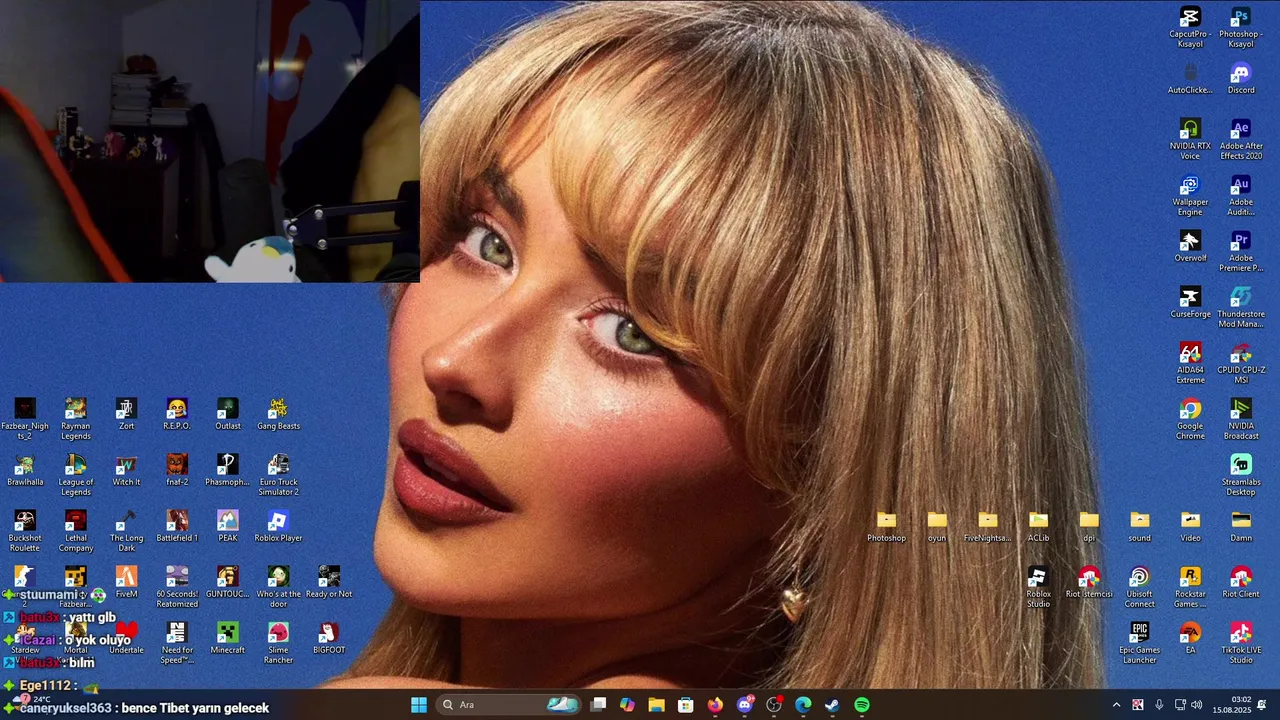The width and height of the screenshot is (1280, 720).
Task: Click the AIDA64 Extreme icon
Action: click(x=1190, y=363)
